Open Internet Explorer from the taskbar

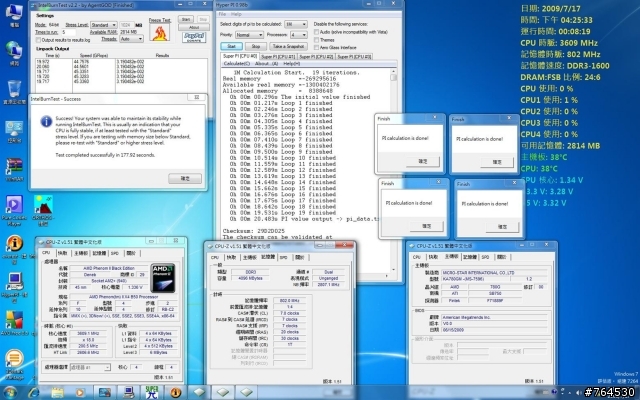click(x=33, y=393)
